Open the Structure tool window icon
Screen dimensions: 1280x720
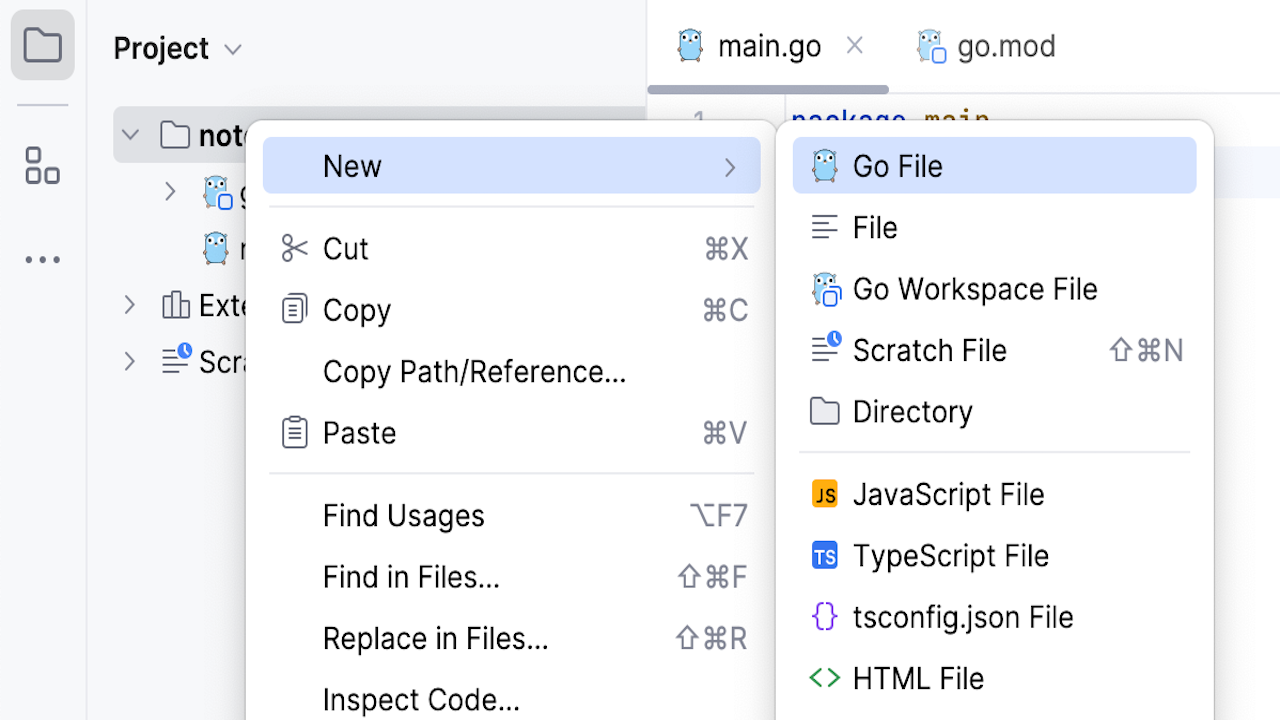pos(42,166)
